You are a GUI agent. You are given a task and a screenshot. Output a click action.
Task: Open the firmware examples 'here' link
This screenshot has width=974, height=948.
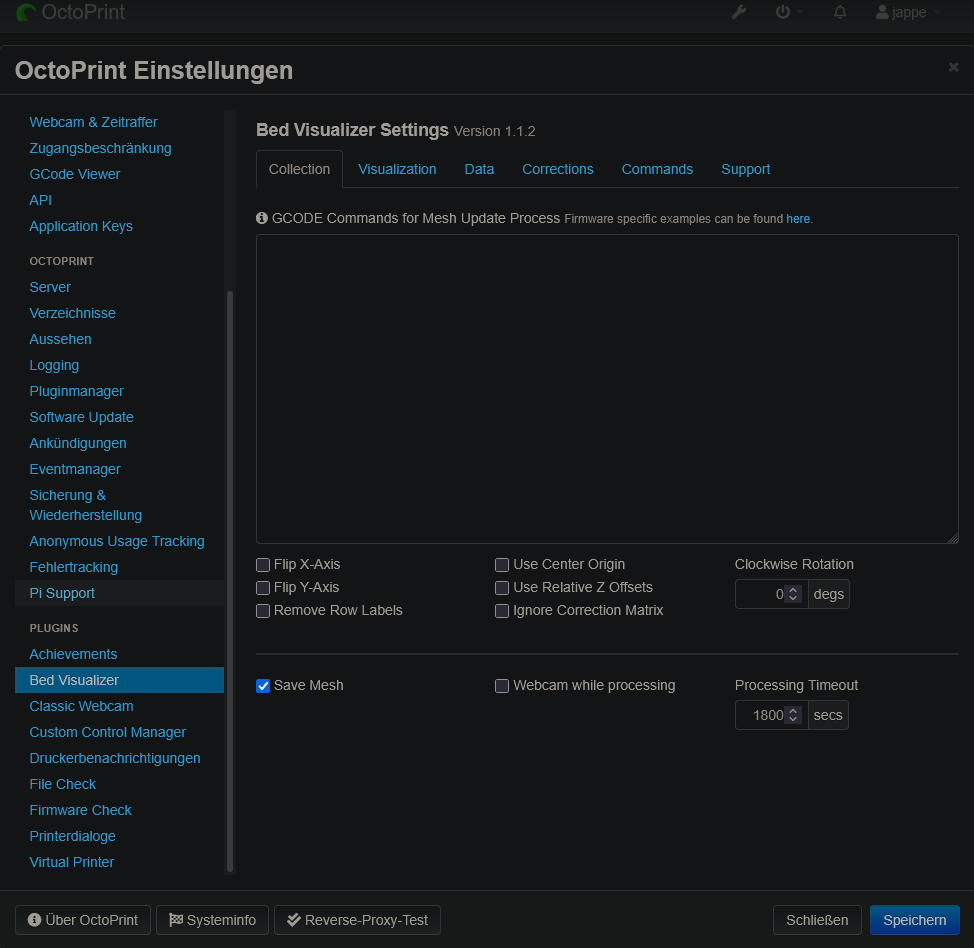798,219
